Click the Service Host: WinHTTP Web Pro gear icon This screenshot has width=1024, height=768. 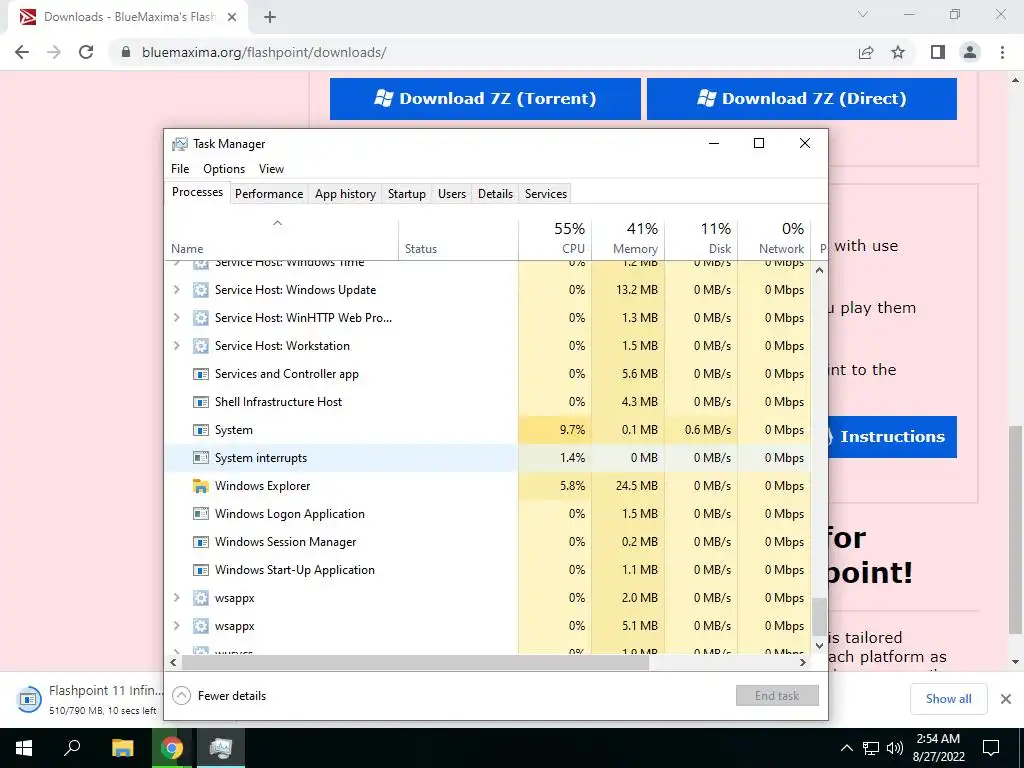200,318
